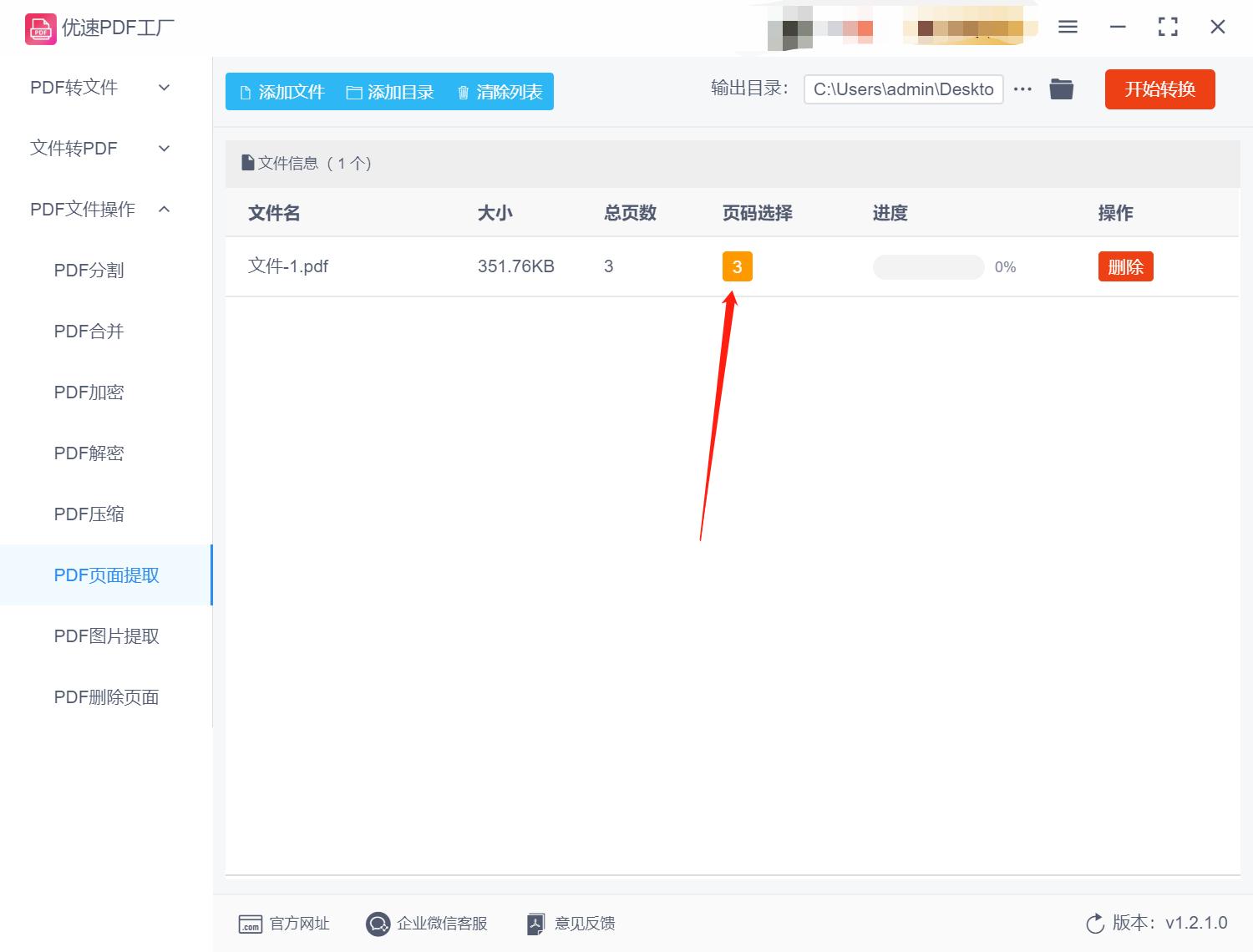Image resolution: width=1253 pixels, height=952 pixels.
Task: Click the 添加目录 folder icon in the toolbar
Action: coord(354,92)
